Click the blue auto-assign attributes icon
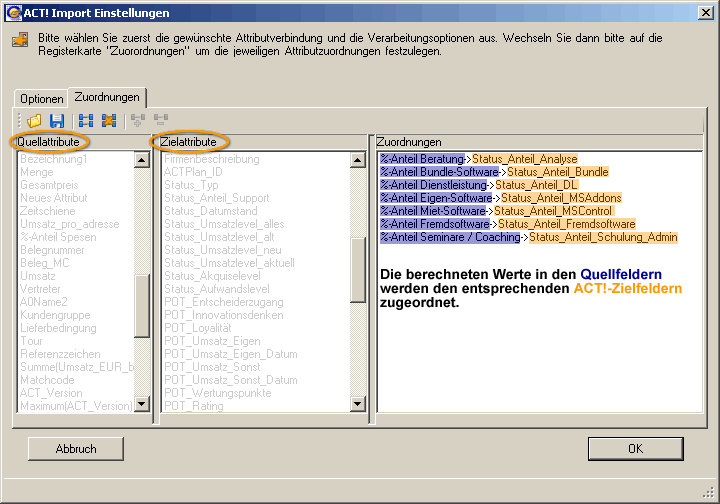Viewport: 720px width, 504px height. [86, 121]
